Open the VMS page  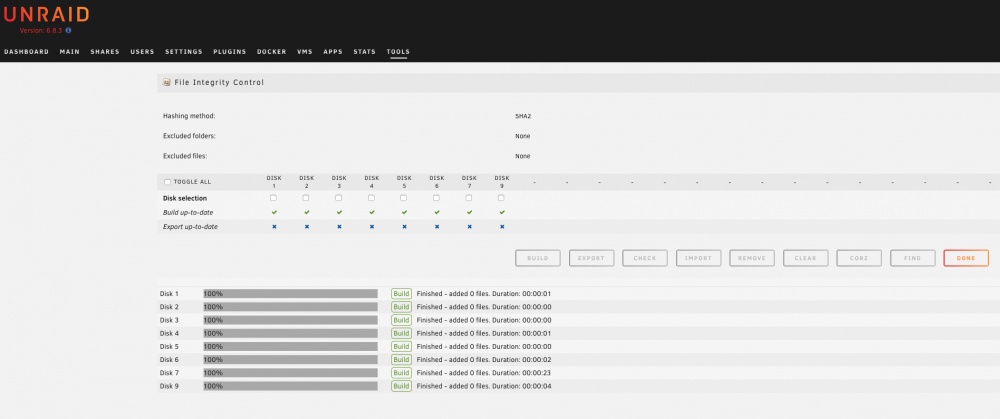305,52
